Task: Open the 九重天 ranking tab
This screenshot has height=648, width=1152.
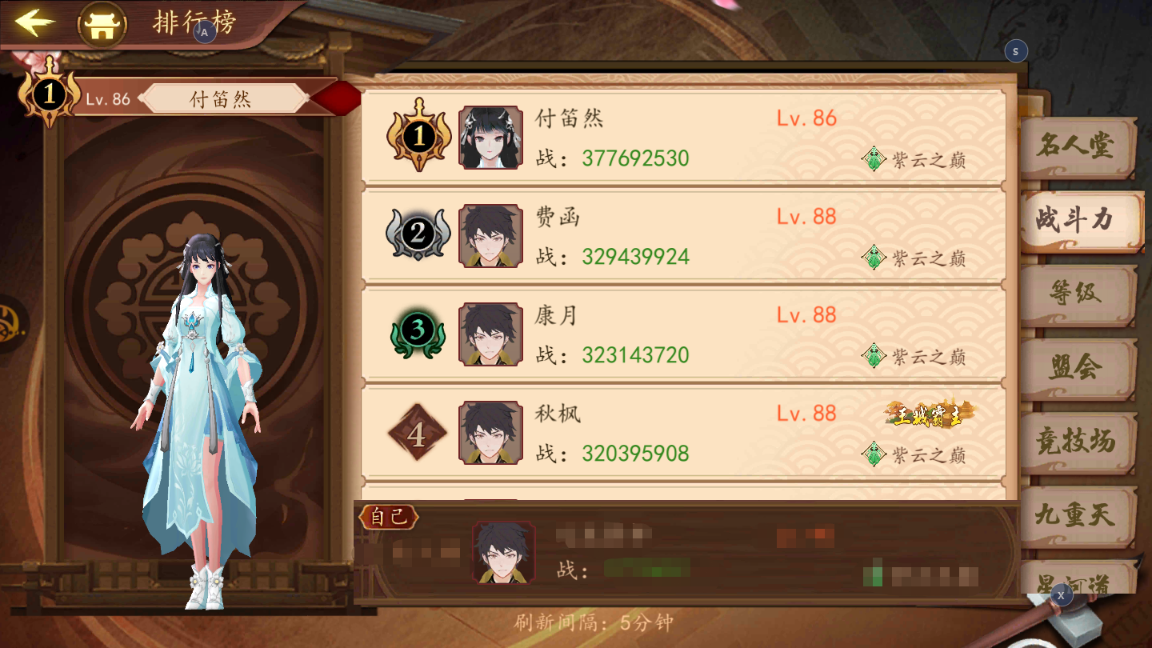Action: point(1077,515)
